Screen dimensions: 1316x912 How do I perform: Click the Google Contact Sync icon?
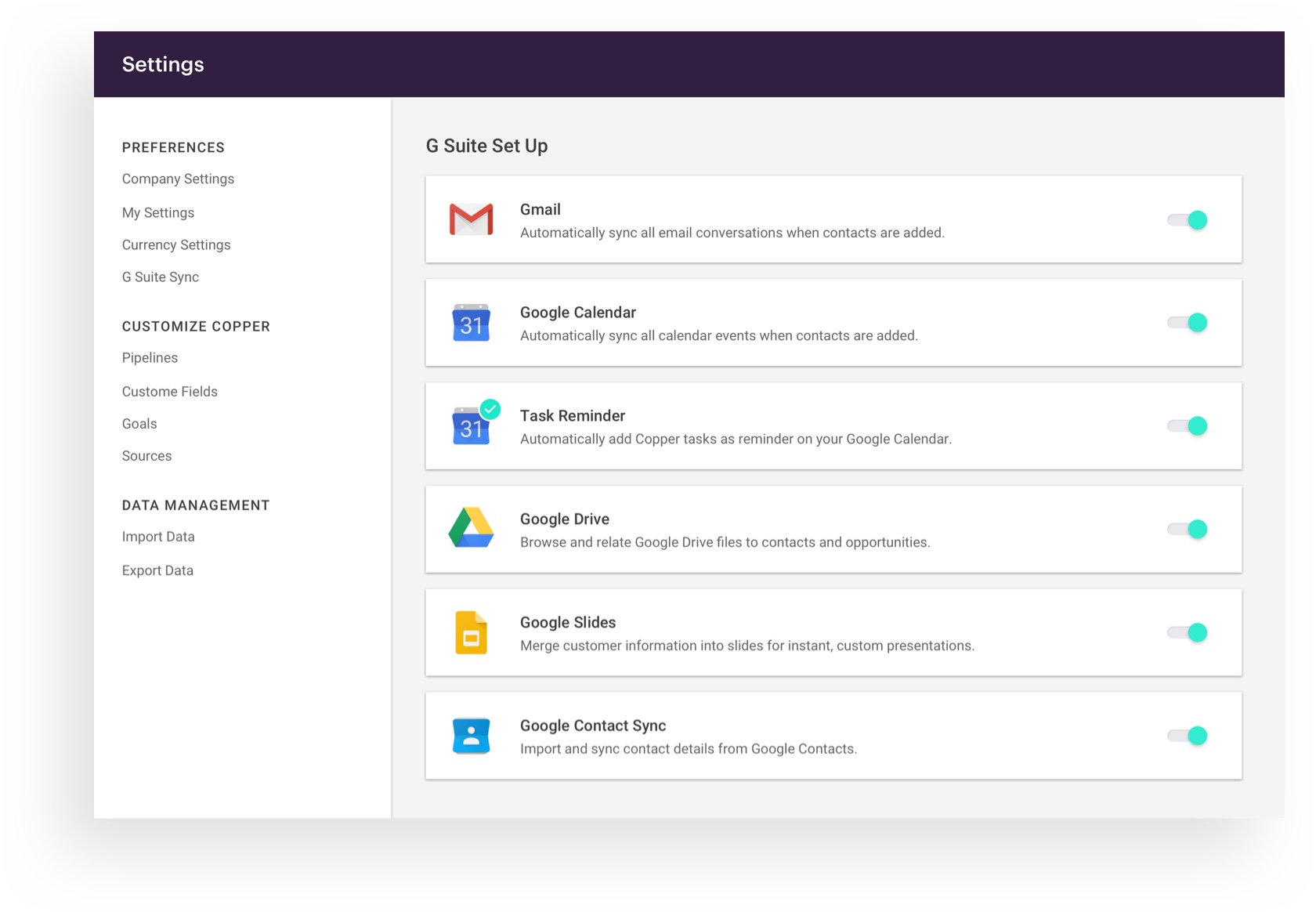click(x=471, y=736)
